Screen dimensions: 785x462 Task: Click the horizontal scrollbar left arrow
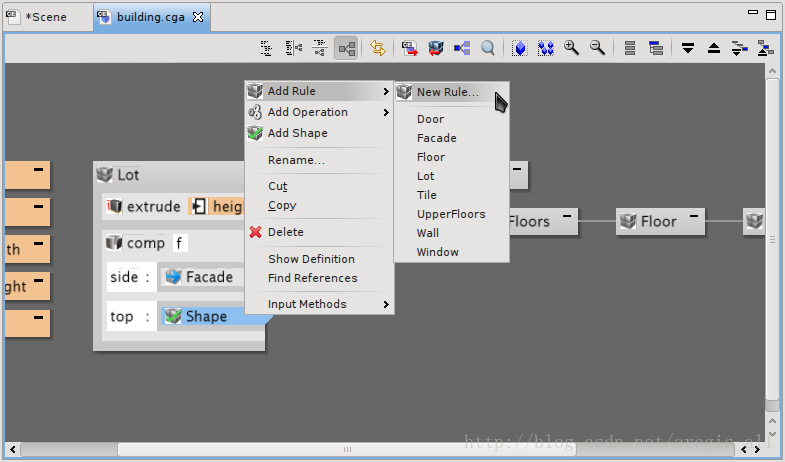(x=13, y=449)
